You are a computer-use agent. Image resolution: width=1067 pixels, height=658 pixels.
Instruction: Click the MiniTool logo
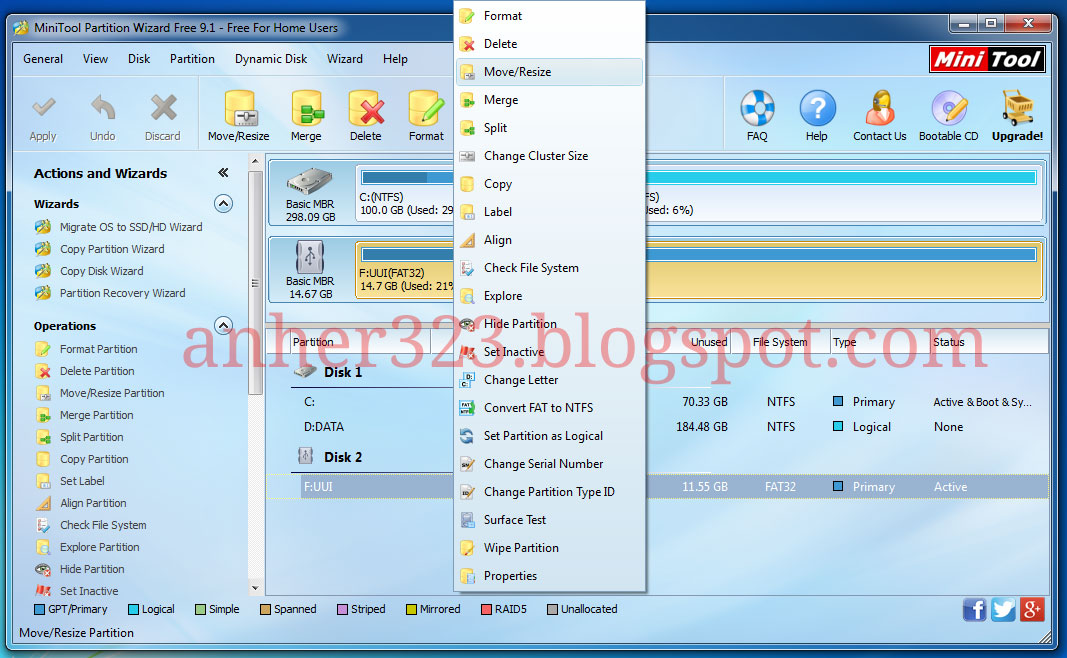[987, 59]
